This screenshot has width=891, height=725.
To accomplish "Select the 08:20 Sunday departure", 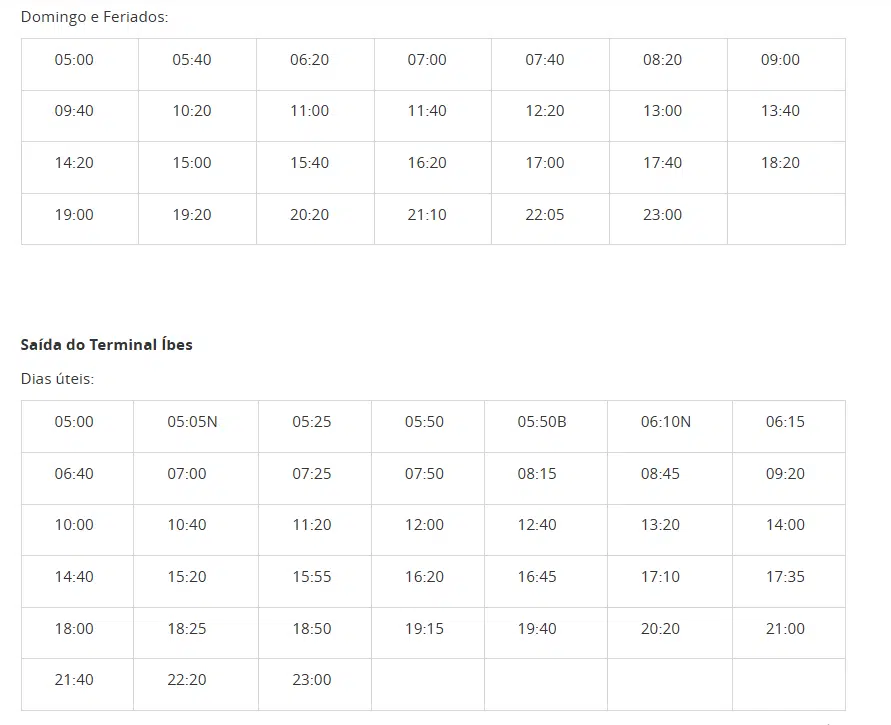I will (x=662, y=60).
